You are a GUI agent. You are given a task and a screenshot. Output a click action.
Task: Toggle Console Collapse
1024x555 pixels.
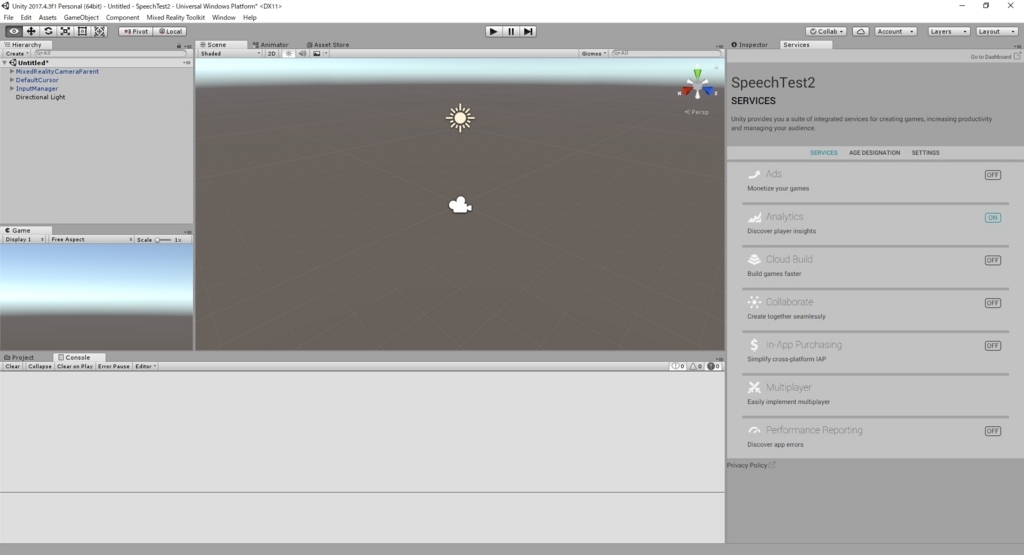(x=39, y=366)
